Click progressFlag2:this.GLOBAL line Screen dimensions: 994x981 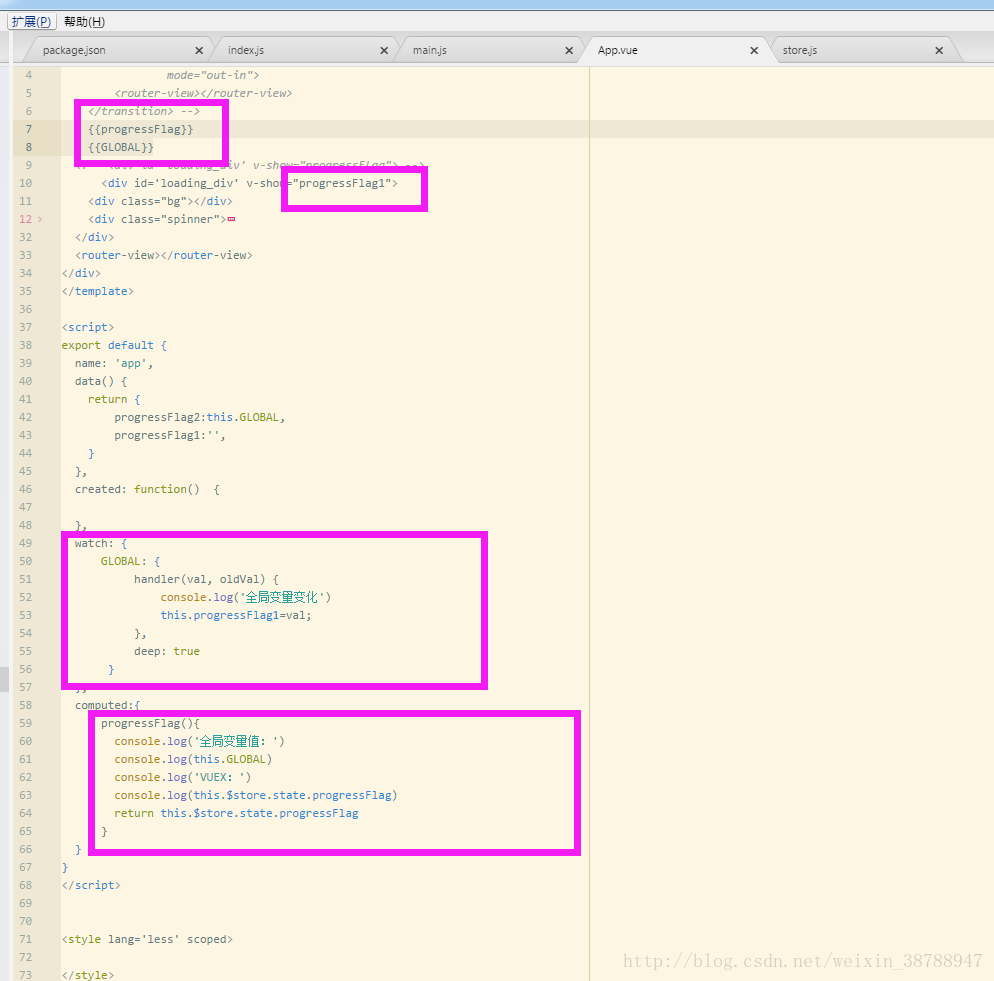200,417
